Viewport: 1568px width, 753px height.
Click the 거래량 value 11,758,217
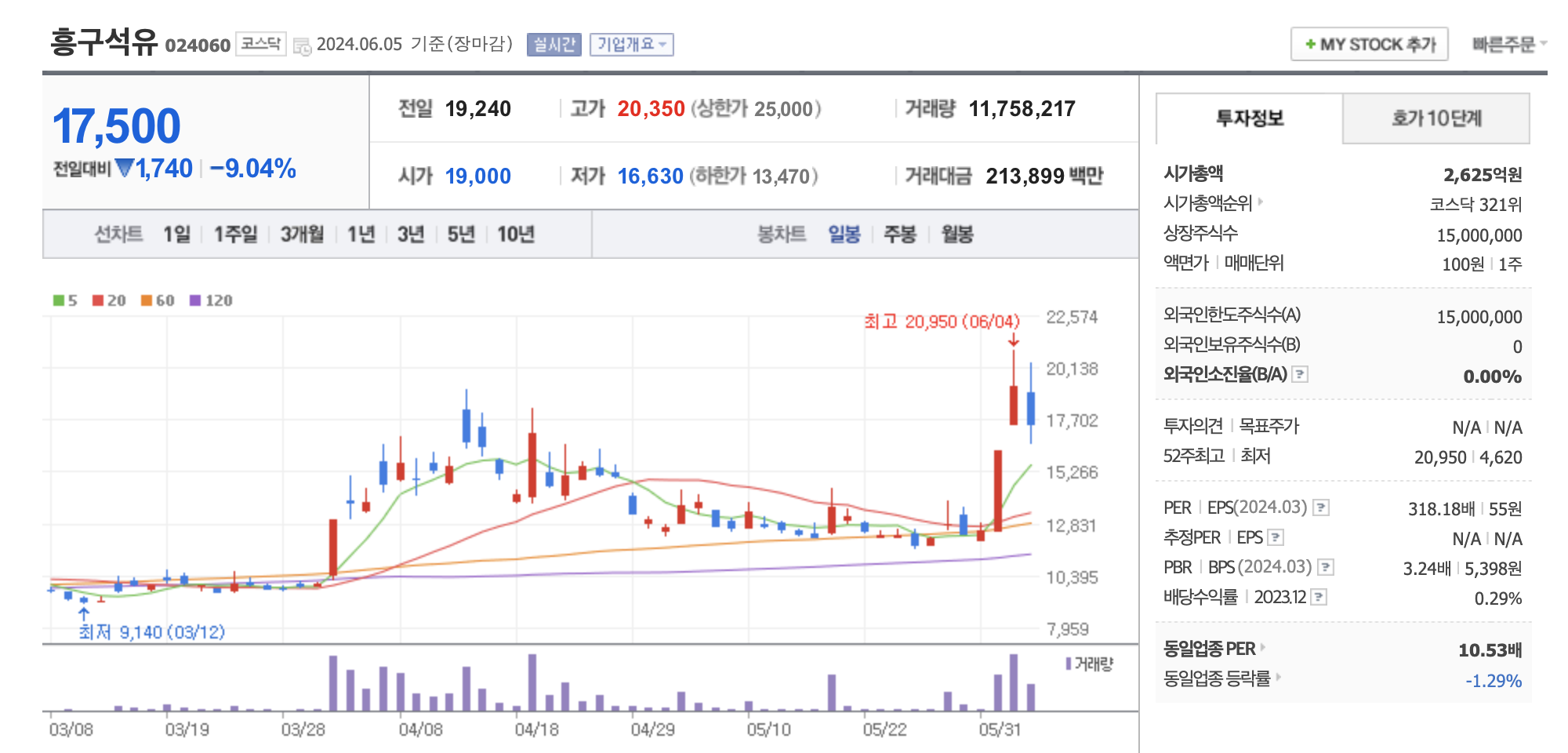(x=1022, y=108)
